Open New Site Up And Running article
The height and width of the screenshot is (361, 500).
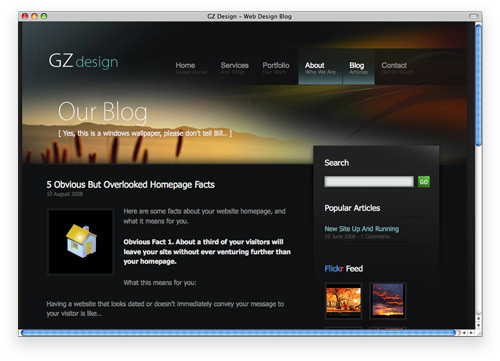(x=362, y=229)
